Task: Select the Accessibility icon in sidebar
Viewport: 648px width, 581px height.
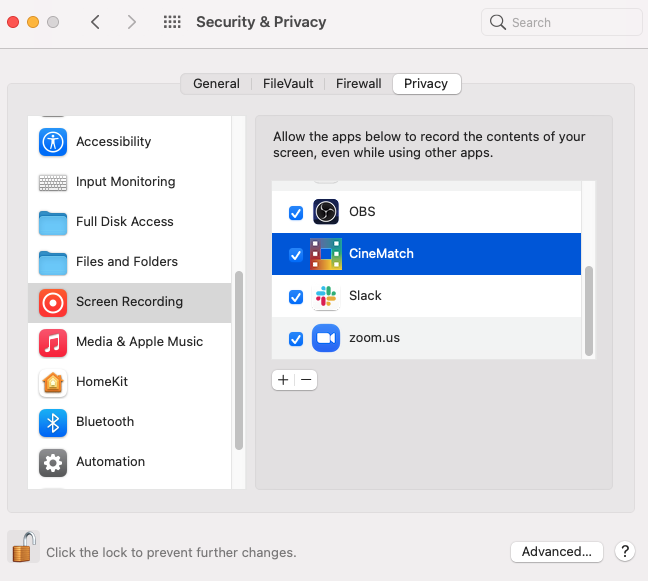Action: [52, 142]
